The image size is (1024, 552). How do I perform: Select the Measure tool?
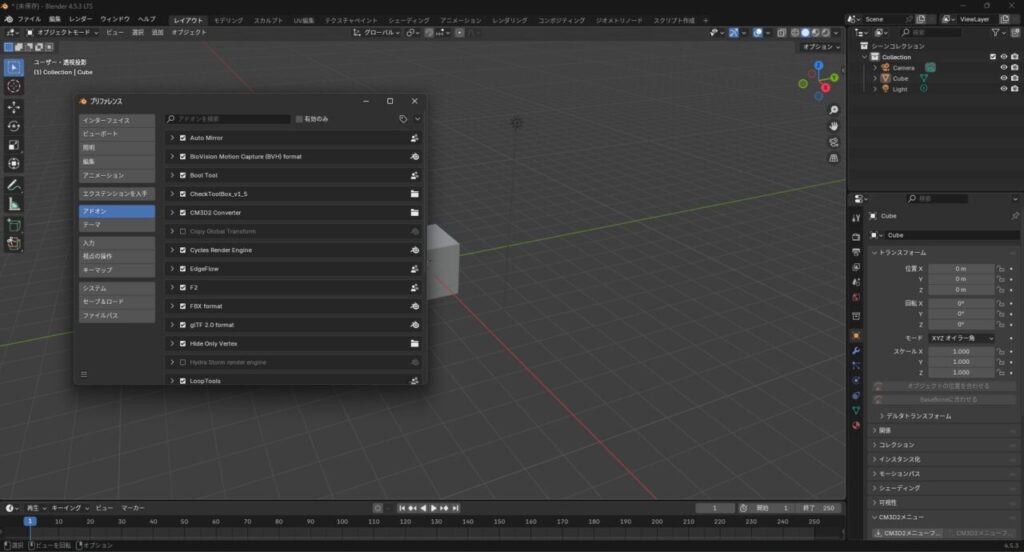tap(14, 204)
